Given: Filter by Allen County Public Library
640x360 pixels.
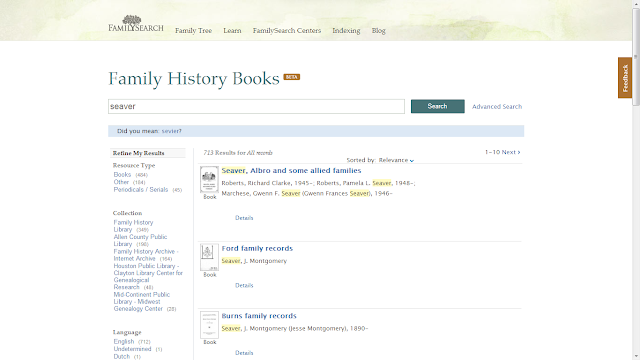Looking at the screenshot, I should 140,240.
